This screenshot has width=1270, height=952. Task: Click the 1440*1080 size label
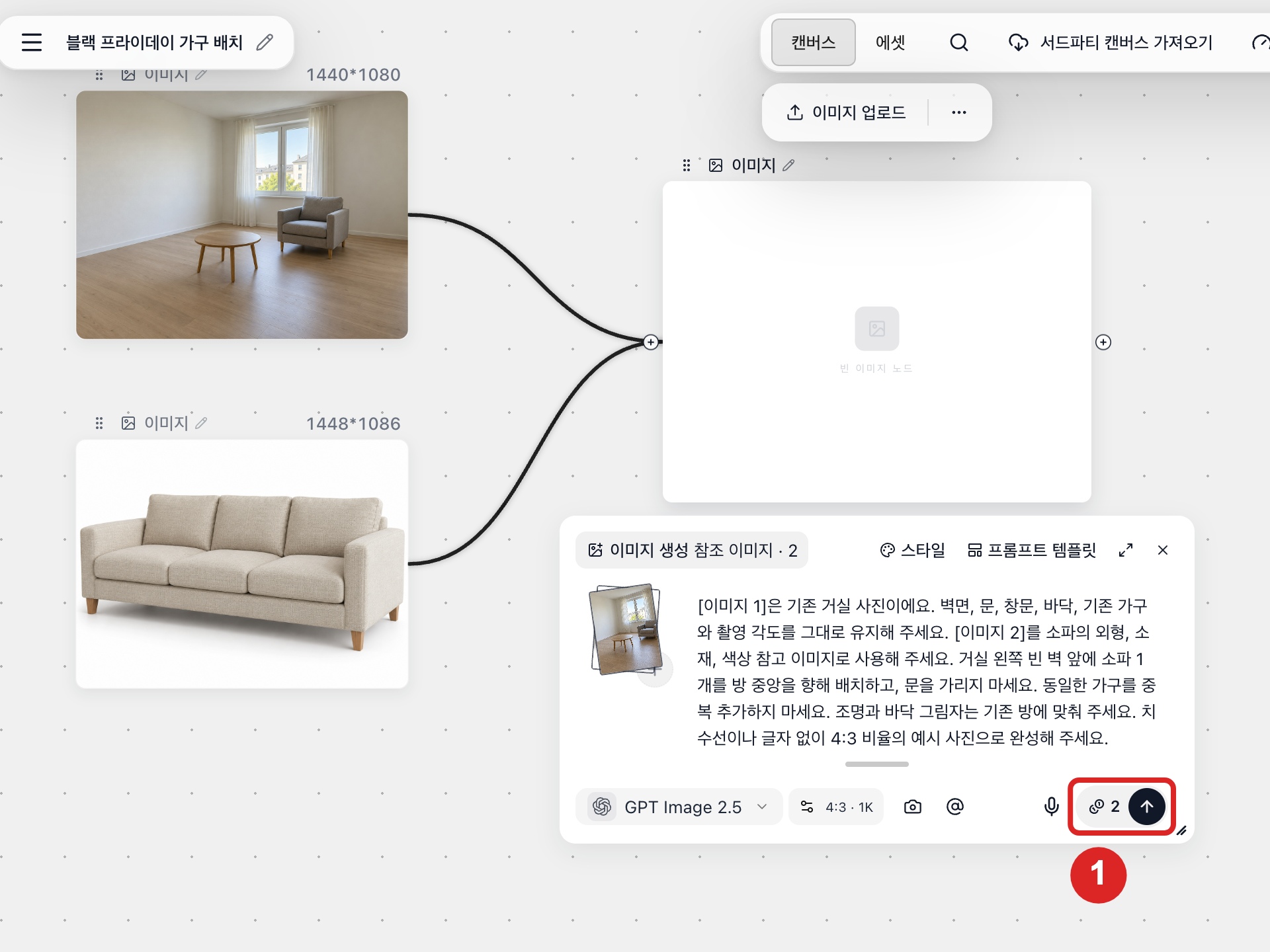click(353, 75)
